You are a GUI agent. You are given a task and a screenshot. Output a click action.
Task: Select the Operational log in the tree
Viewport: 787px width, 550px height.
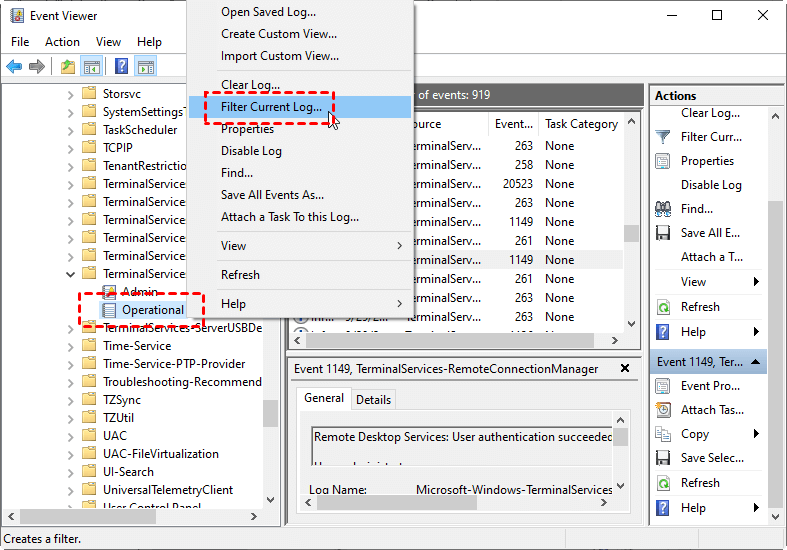point(152,310)
